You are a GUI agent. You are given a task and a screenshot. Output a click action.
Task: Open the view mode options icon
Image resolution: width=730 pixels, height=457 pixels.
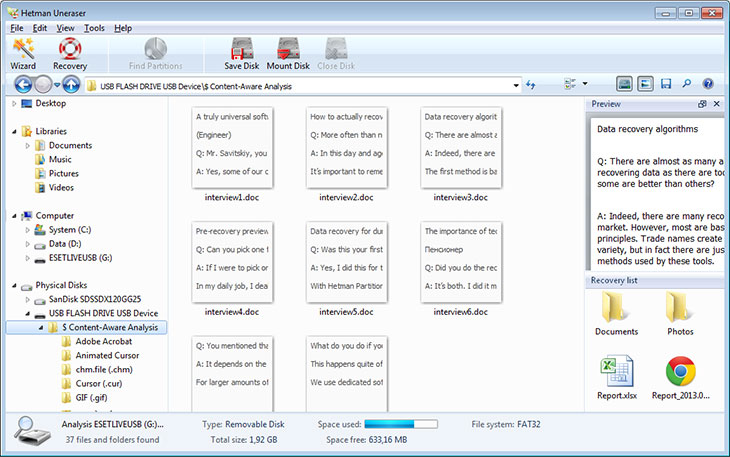tap(570, 84)
